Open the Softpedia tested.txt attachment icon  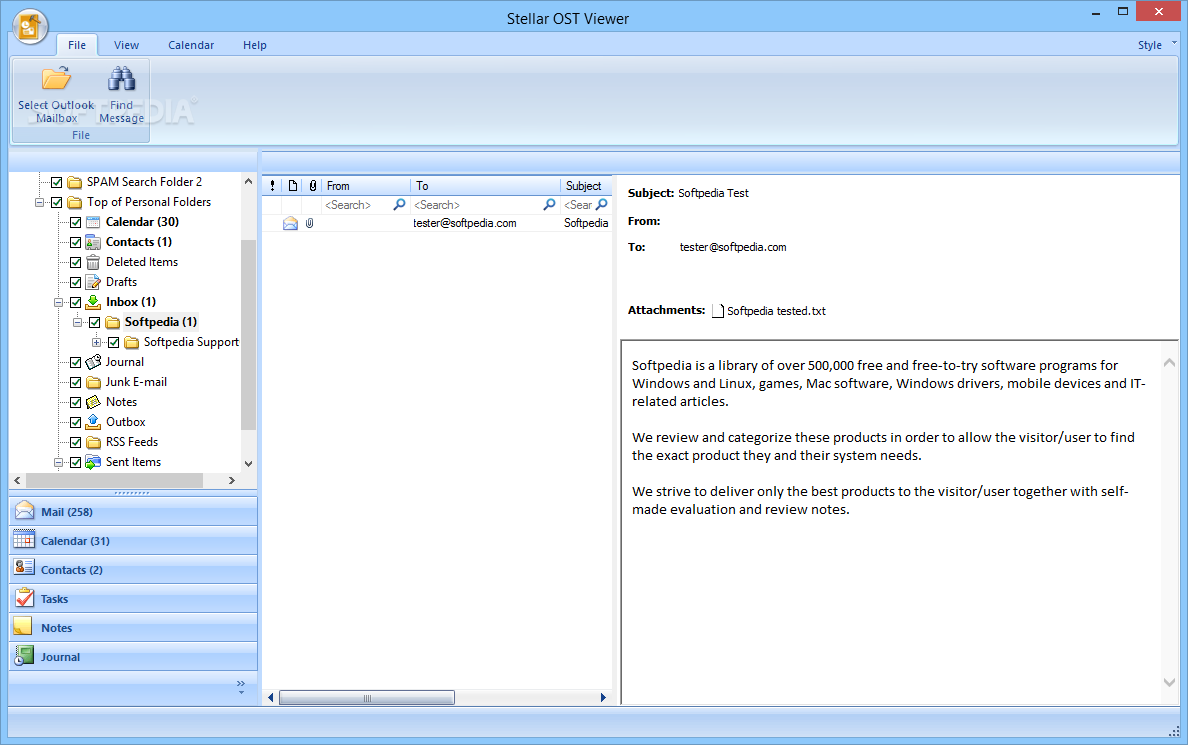(x=717, y=311)
